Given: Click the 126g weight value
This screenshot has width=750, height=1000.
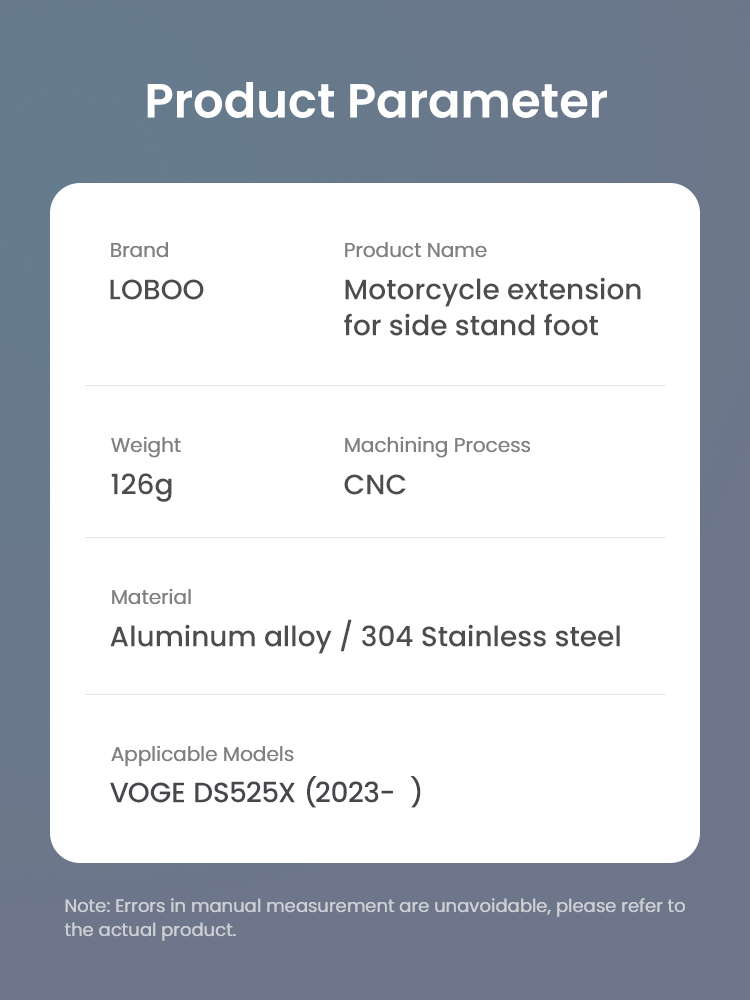Looking at the screenshot, I should [142, 486].
